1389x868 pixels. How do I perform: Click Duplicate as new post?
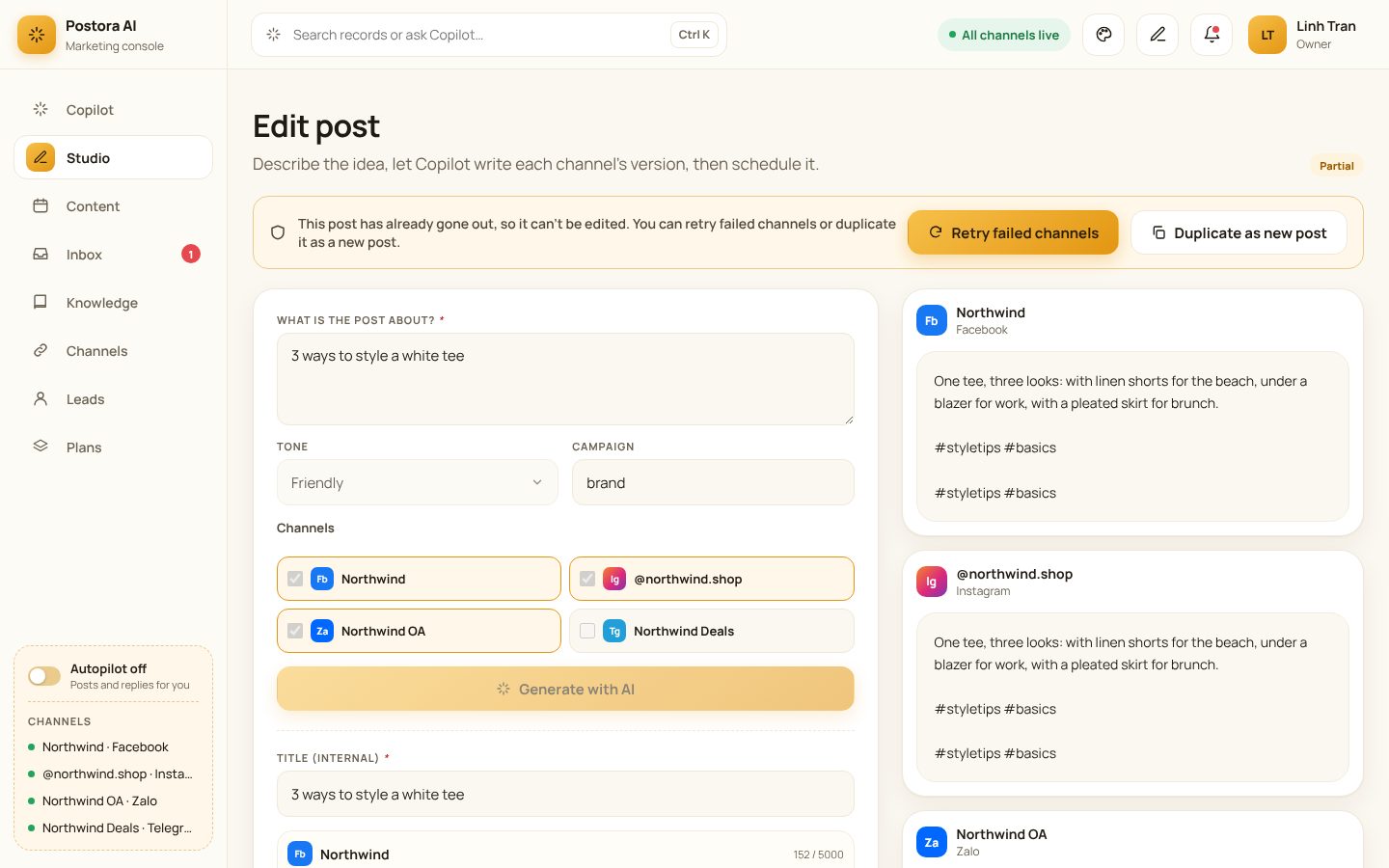point(1239,232)
